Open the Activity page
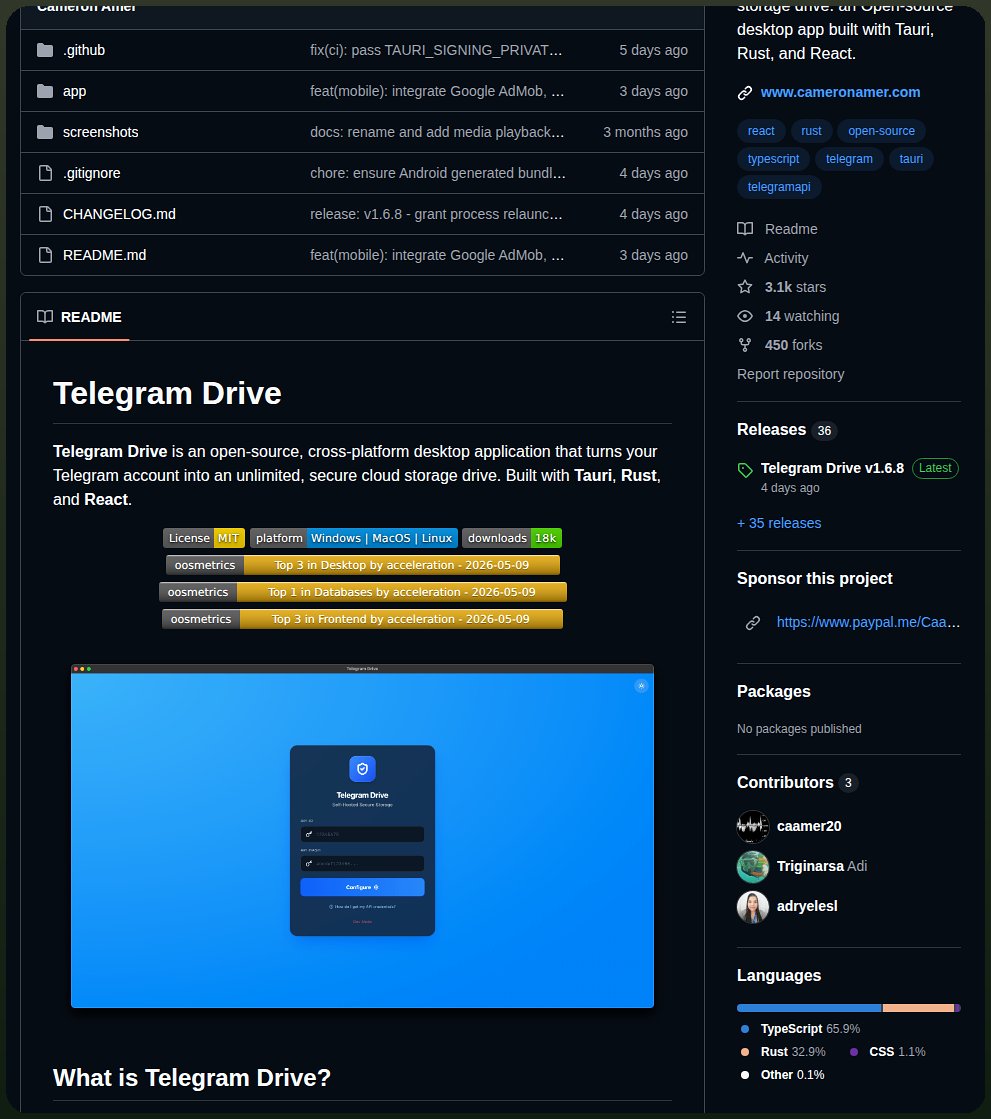This screenshot has height=1119, width=991. [x=786, y=258]
